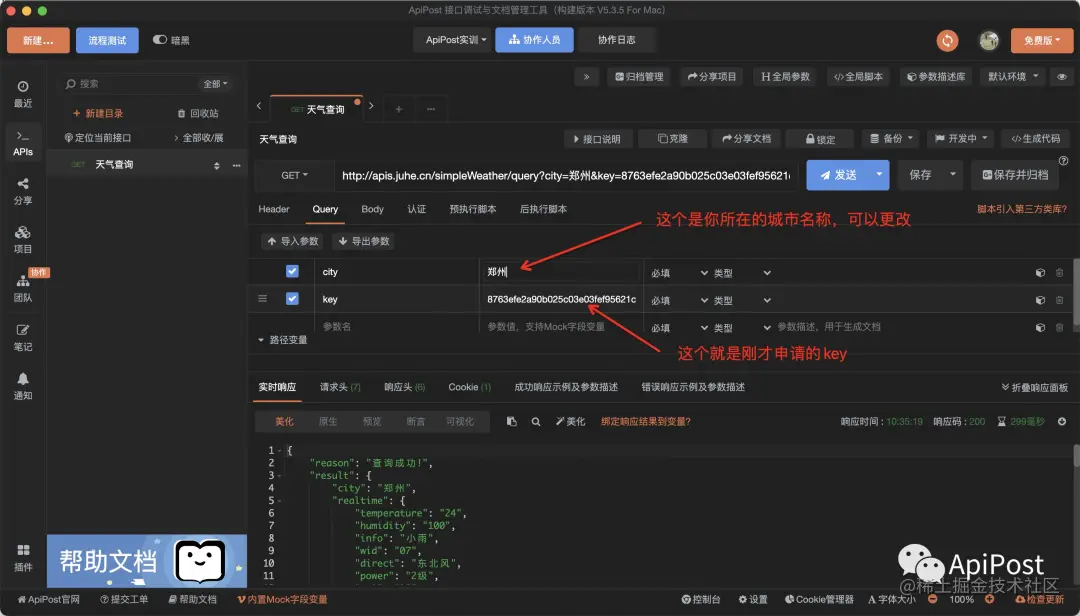The height and width of the screenshot is (616, 1080).
Task: Select the APIs sidebar icon
Action: (23, 143)
